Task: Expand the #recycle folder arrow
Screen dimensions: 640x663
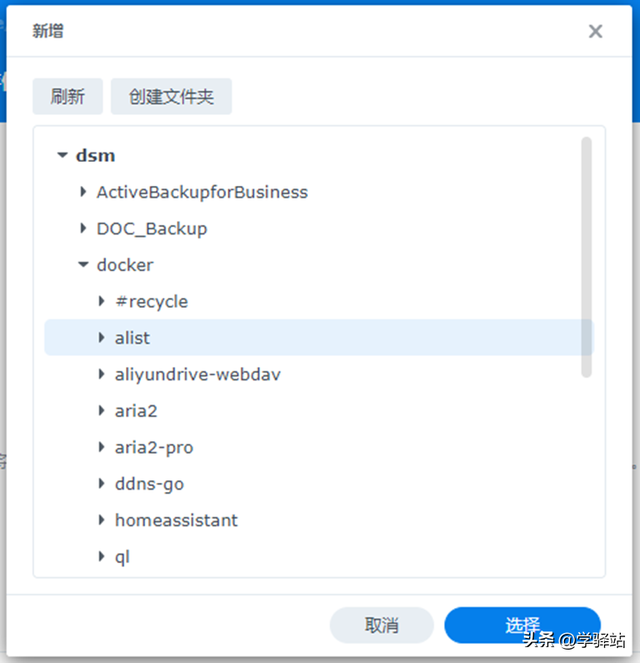Action: pyautogui.click(x=101, y=301)
